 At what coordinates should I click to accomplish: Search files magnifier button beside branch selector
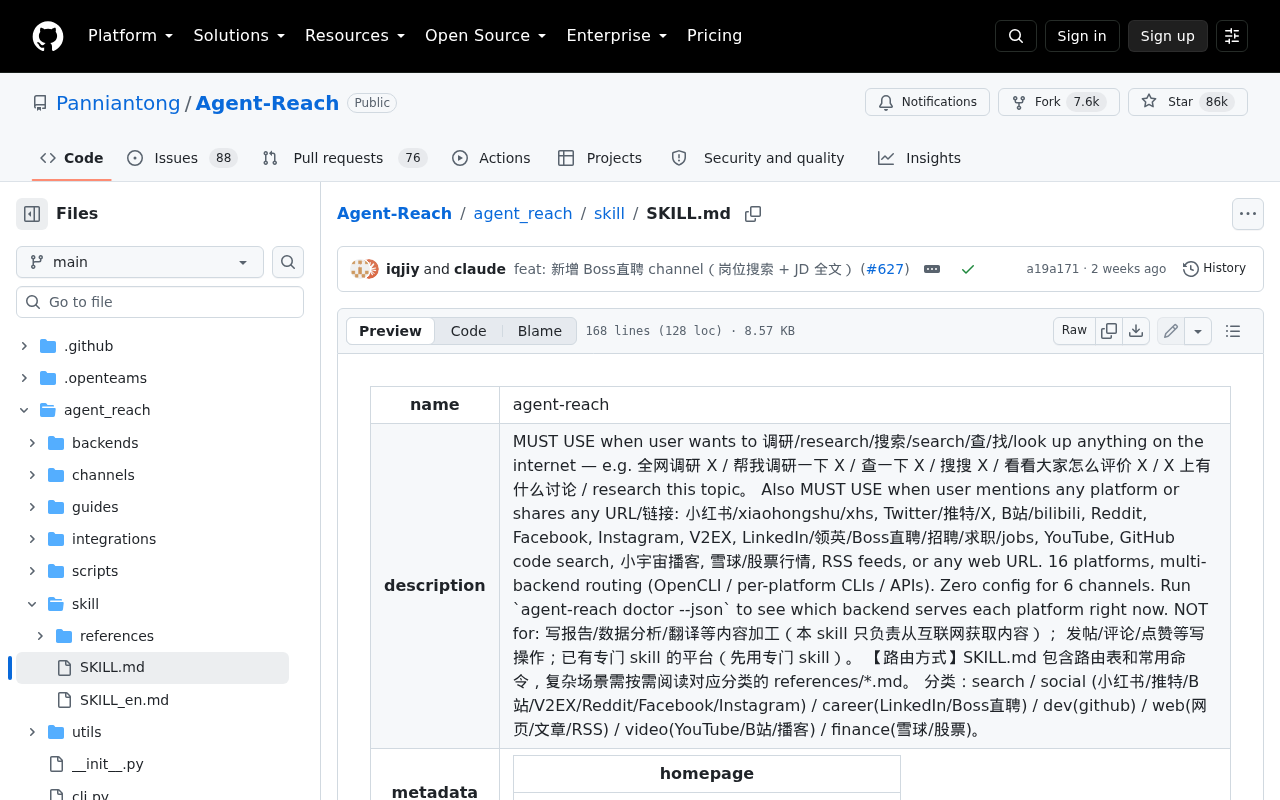pos(288,262)
